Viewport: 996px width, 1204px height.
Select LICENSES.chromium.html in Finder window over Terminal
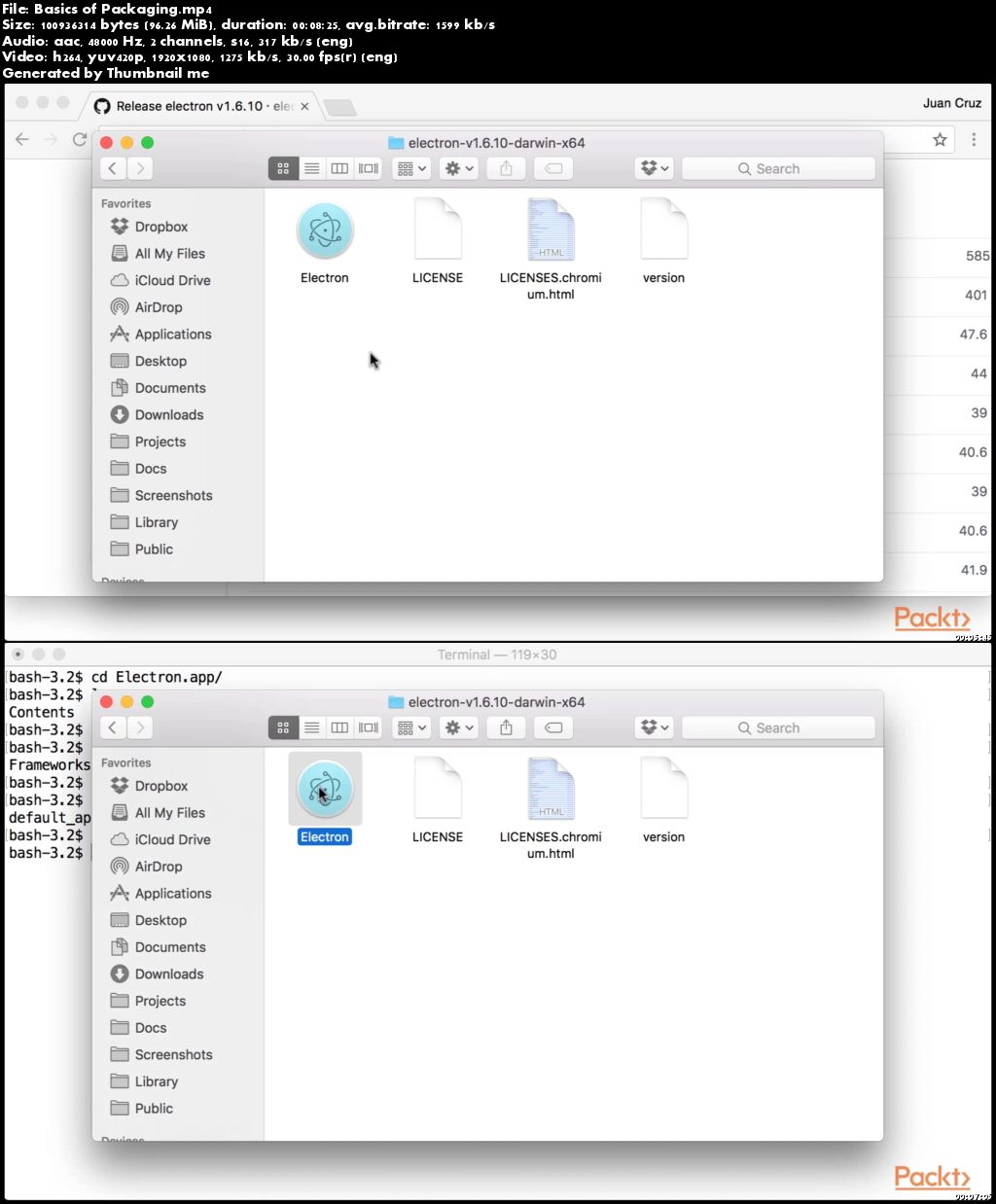551,789
